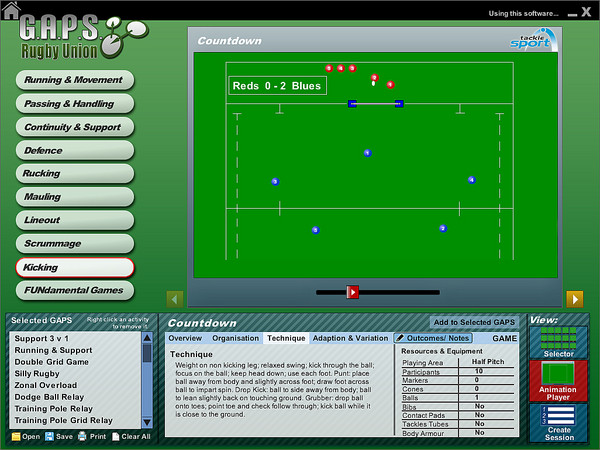This screenshot has width=600, height=450.
Task: Open the Animation Player view
Action: tap(558, 380)
